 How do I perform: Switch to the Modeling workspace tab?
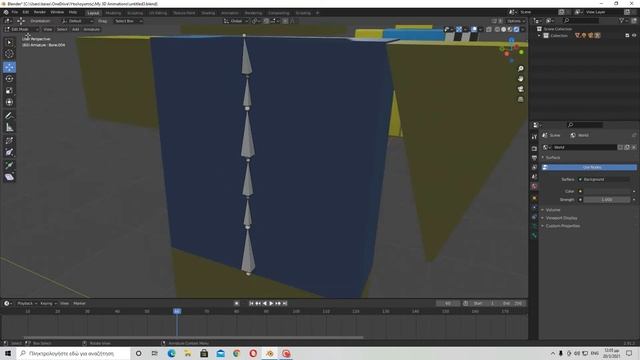tap(113, 13)
